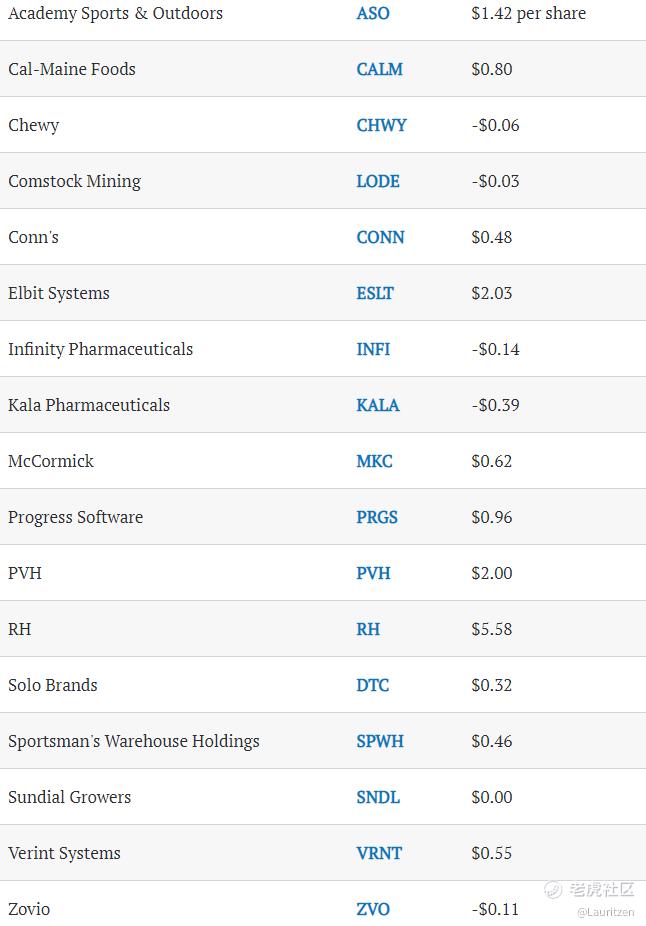Open the PRGS ticker link
The image size is (646, 926).
[377, 517]
